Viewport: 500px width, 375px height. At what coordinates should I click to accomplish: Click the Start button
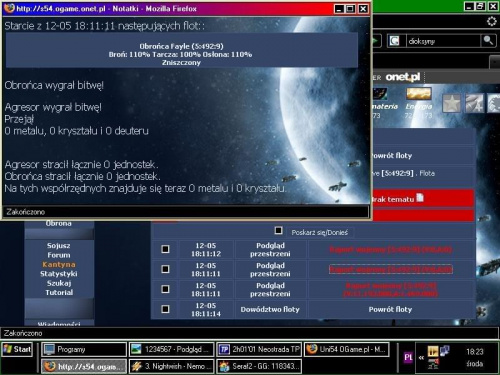tap(17, 349)
